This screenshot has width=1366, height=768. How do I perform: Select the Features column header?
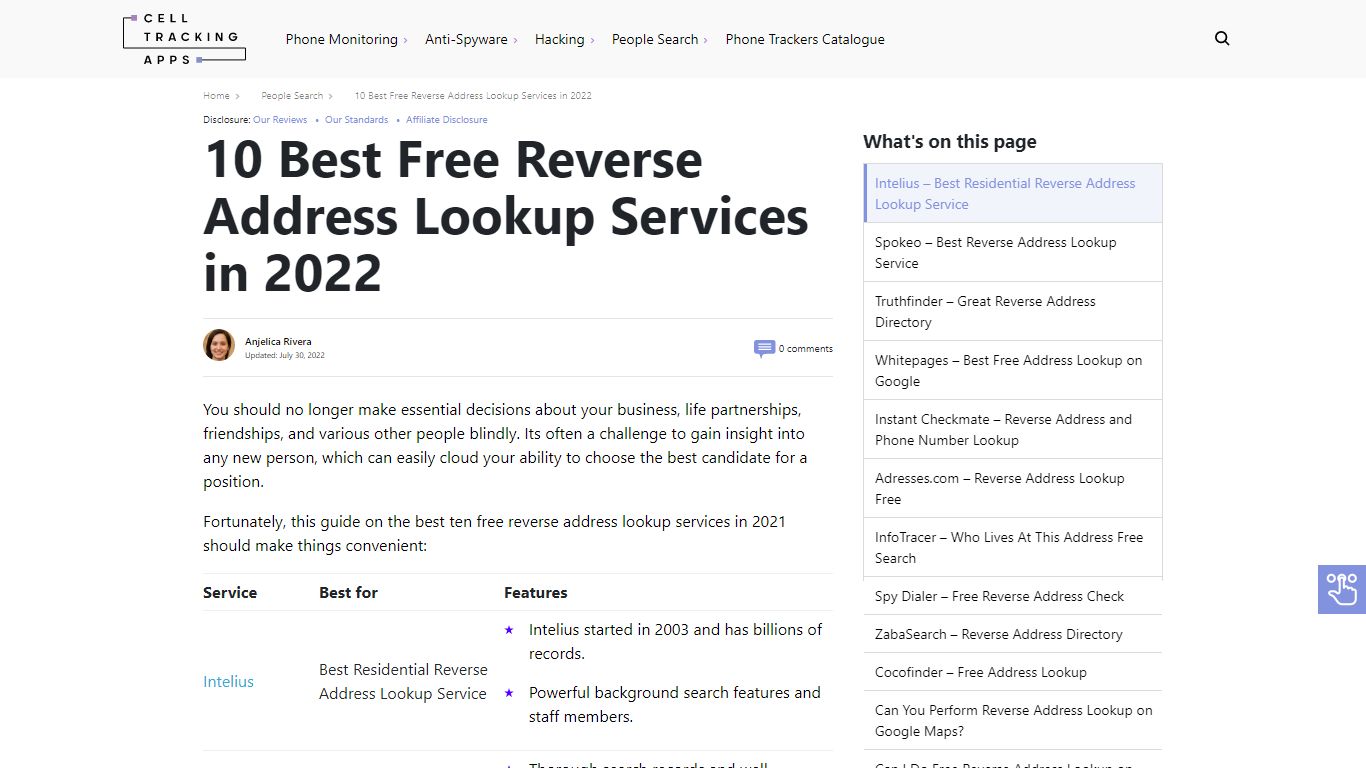[535, 592]
